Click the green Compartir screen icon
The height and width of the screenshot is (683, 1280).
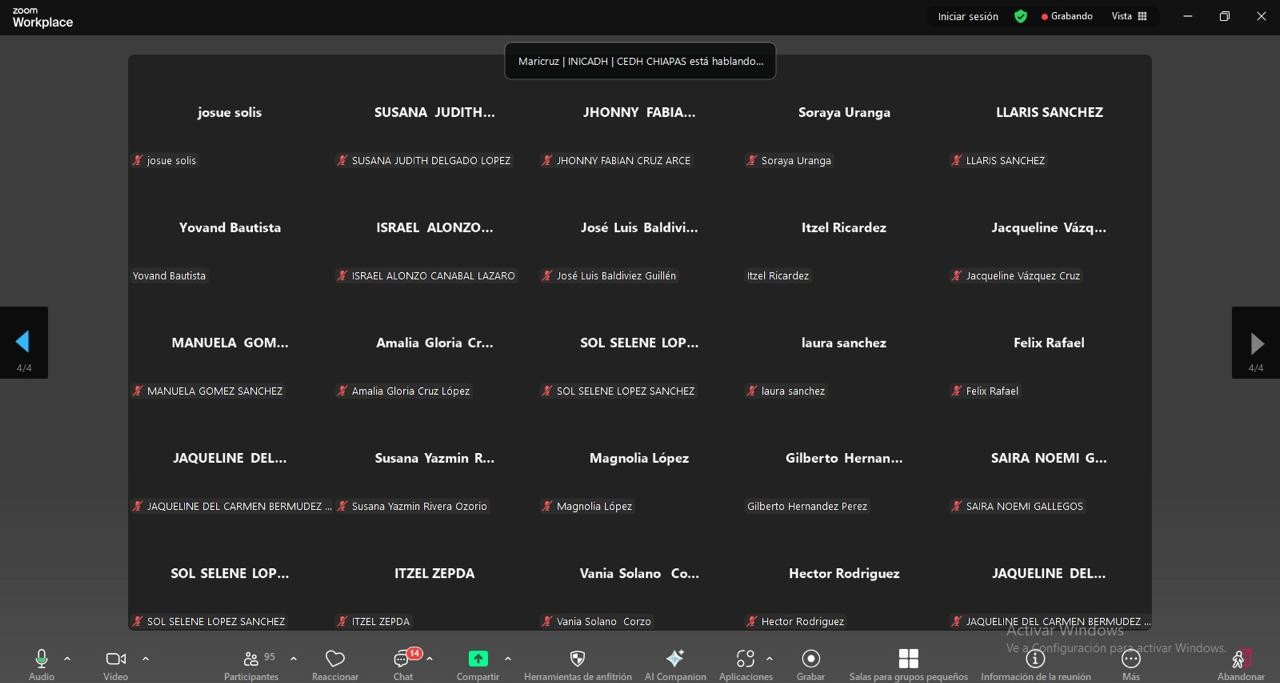click(478, 659)
